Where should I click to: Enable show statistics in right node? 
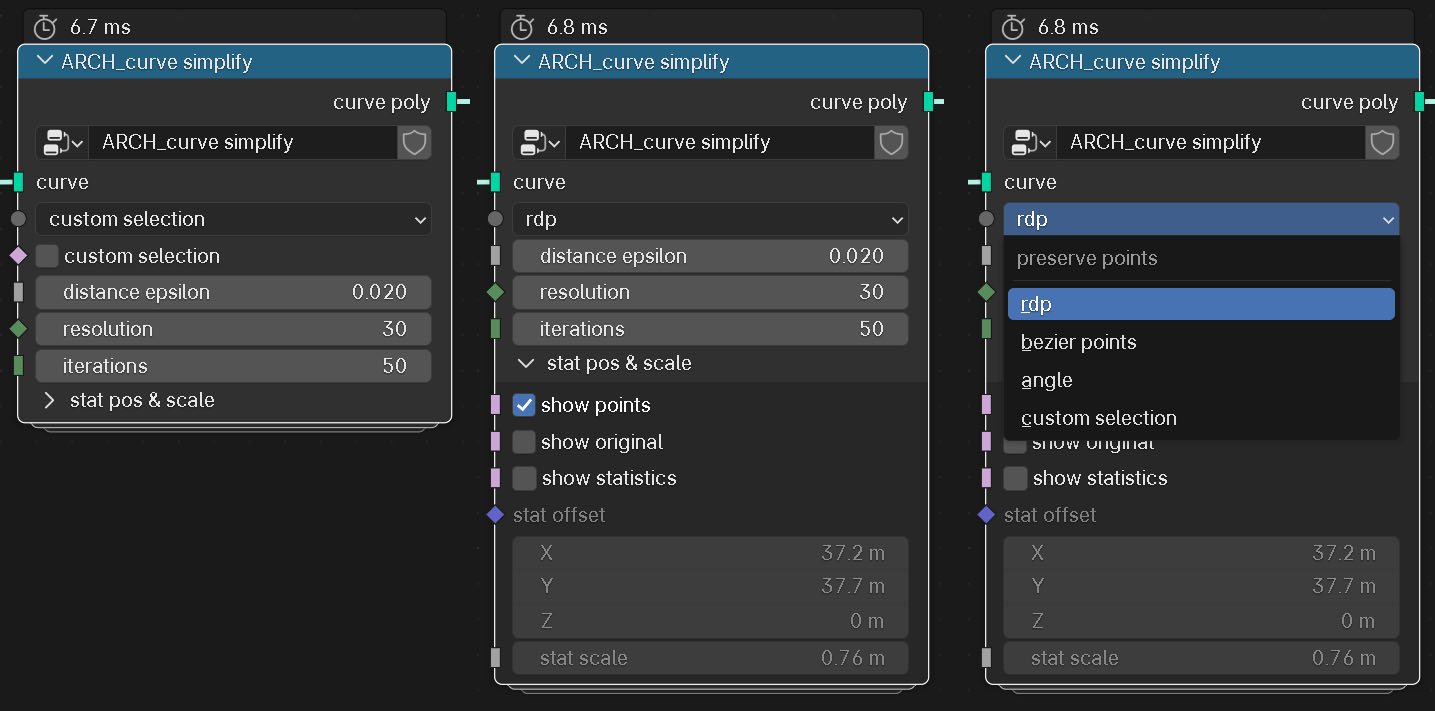1015,478
